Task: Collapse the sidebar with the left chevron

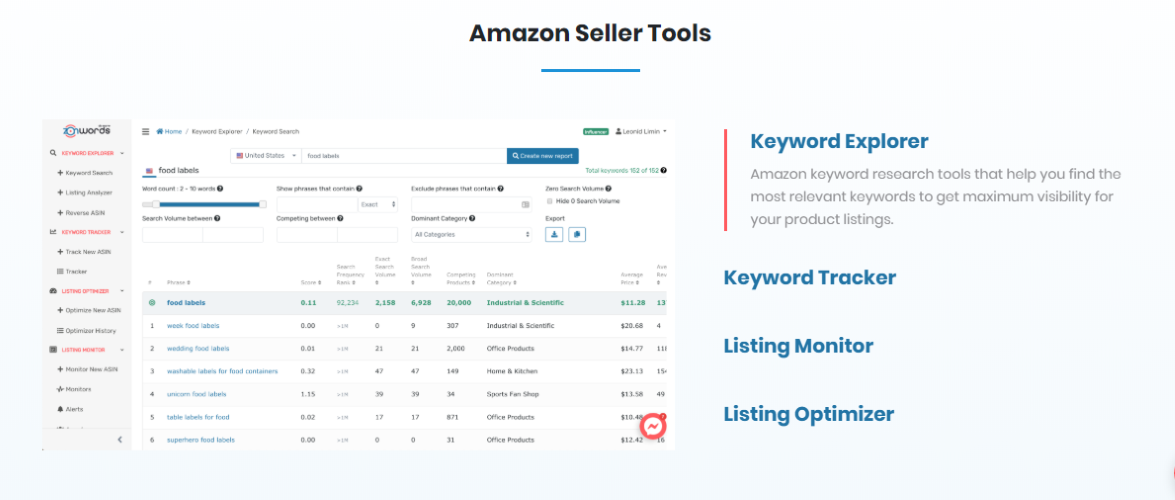Action: click(120, 440)
